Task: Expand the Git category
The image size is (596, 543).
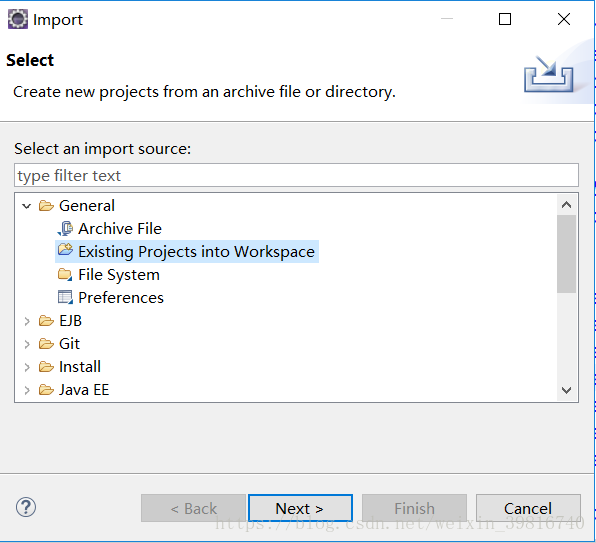Action: [x=27, y=344]
